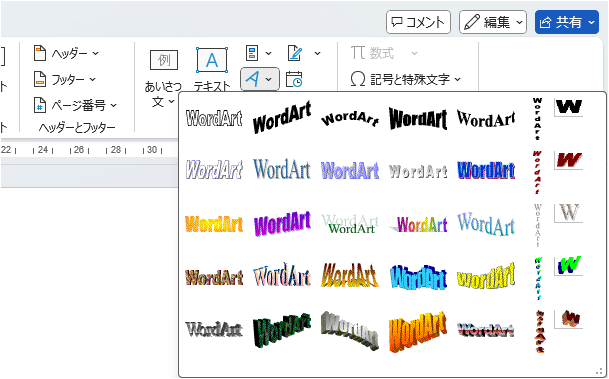This screenshot has width=609, height=379.
Task: Choose the purple-blue shadowed WordArt
Action: tap(350, 170)
